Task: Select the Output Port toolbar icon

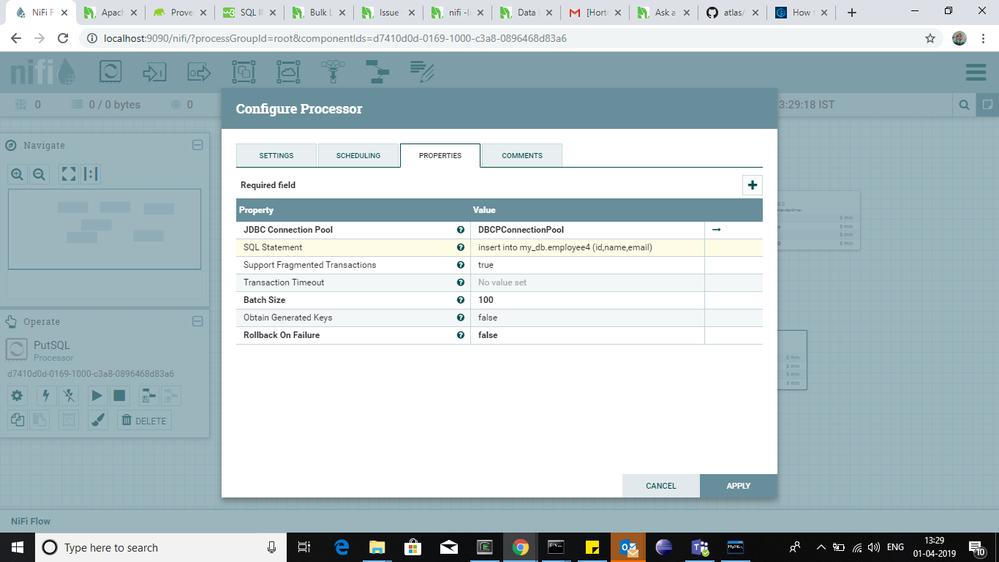Action: pos(199,71)
